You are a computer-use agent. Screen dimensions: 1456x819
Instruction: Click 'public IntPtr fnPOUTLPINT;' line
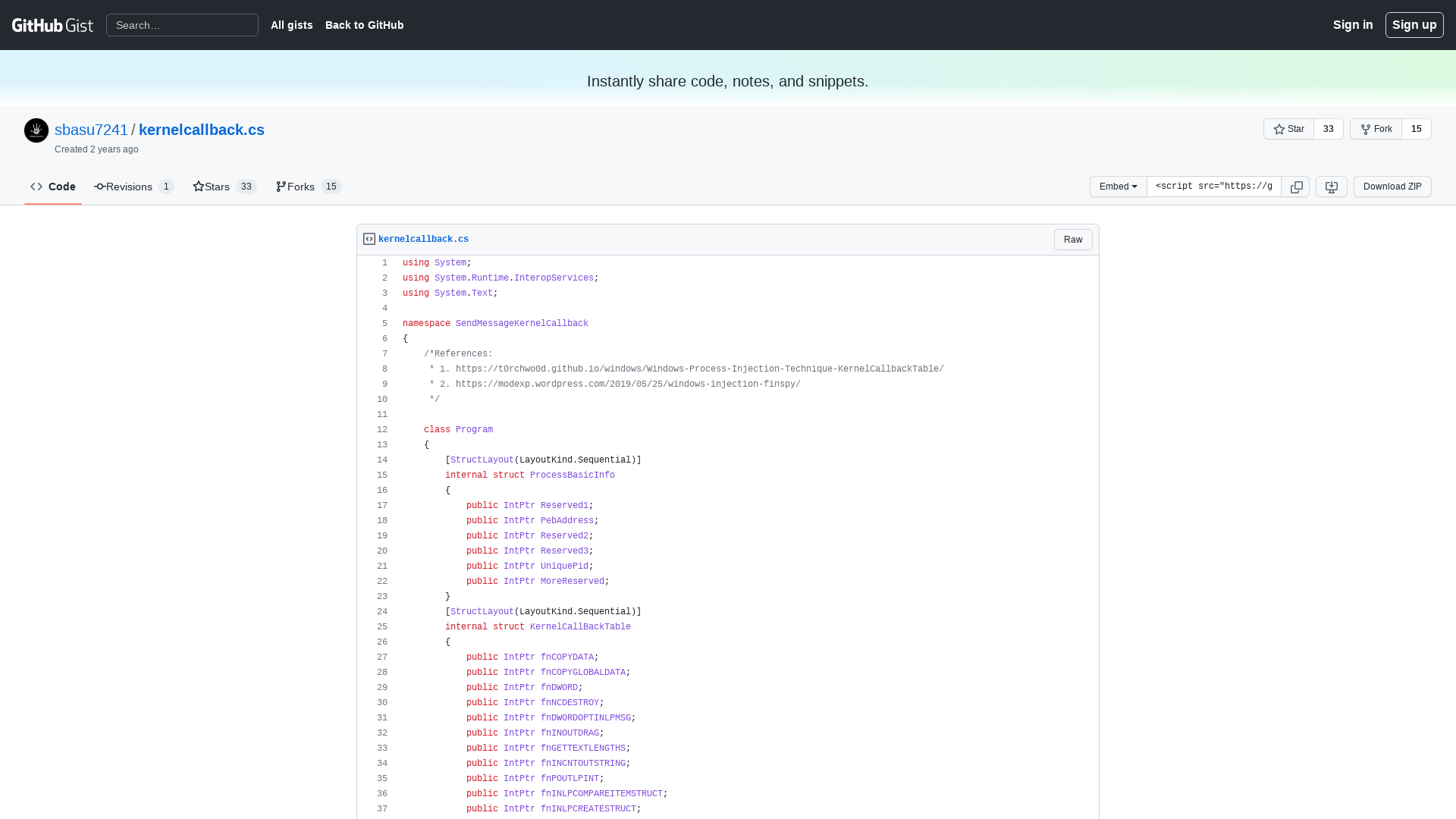coord(535,779)
